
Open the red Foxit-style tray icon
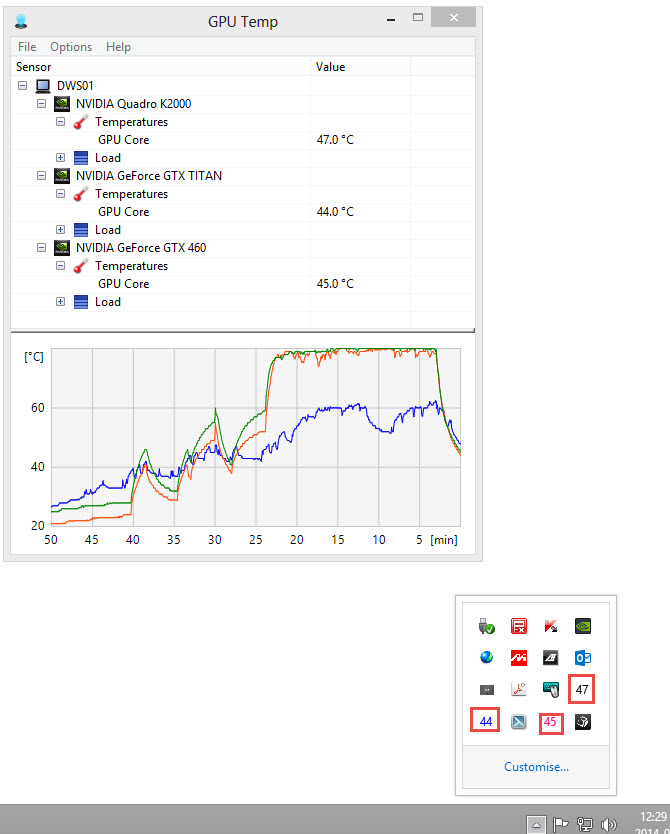pos(518,626)
